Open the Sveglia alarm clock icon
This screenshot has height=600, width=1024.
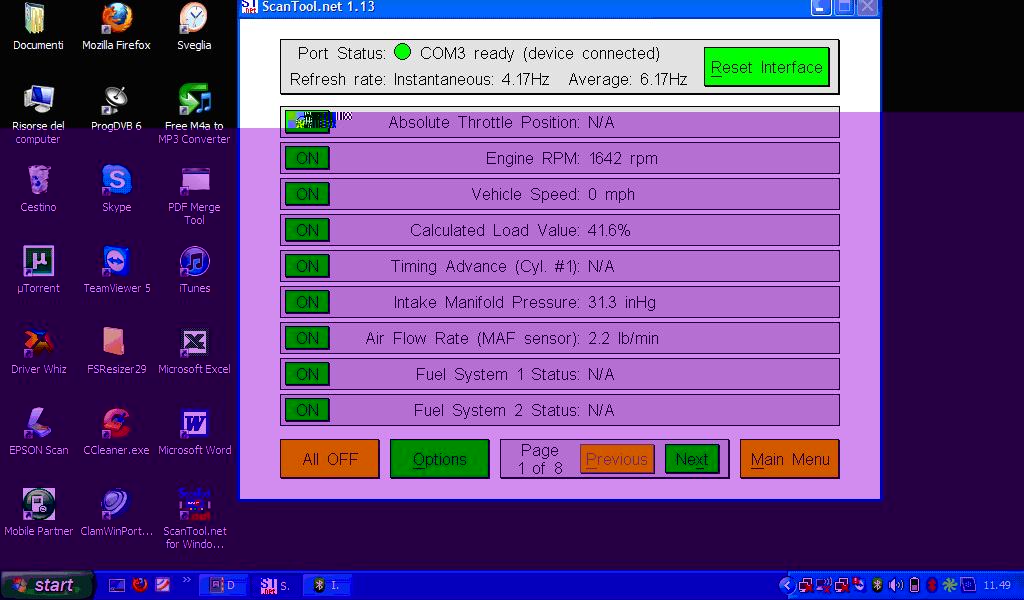194,27
